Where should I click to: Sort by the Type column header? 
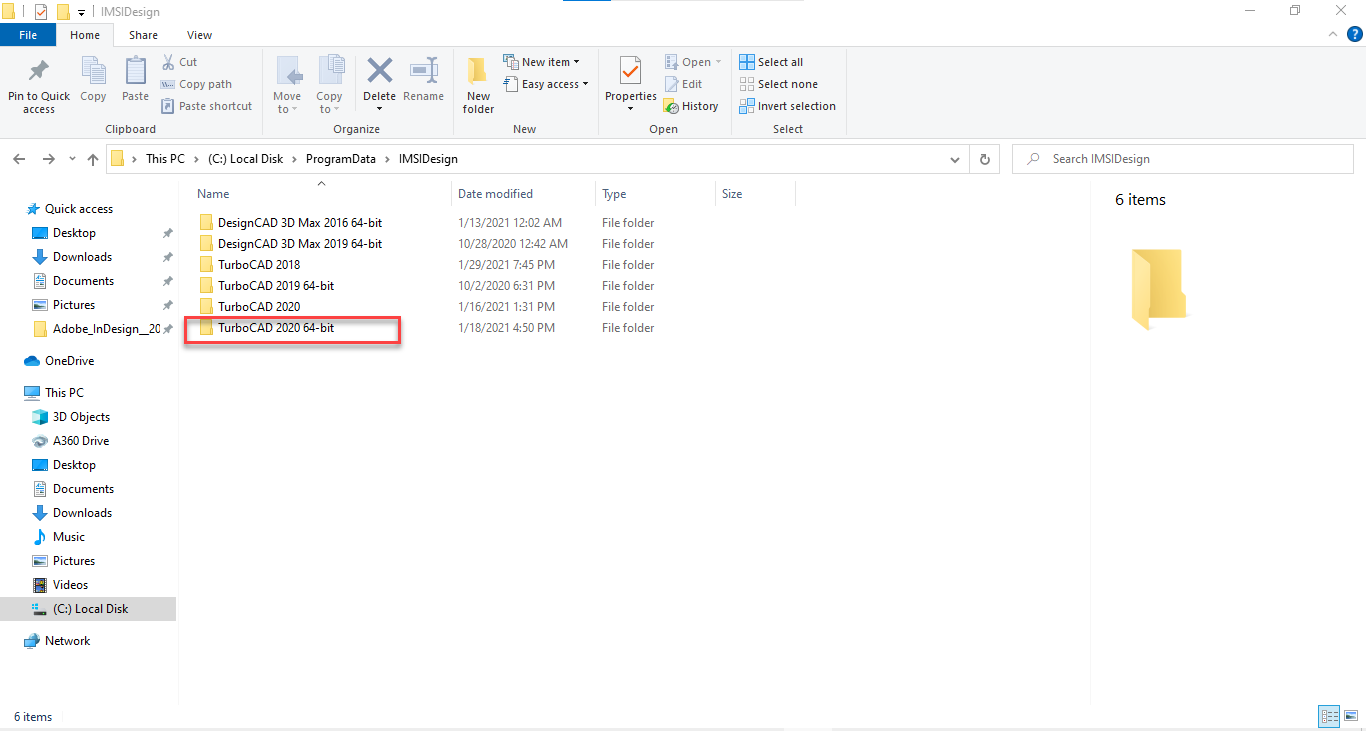614,194
